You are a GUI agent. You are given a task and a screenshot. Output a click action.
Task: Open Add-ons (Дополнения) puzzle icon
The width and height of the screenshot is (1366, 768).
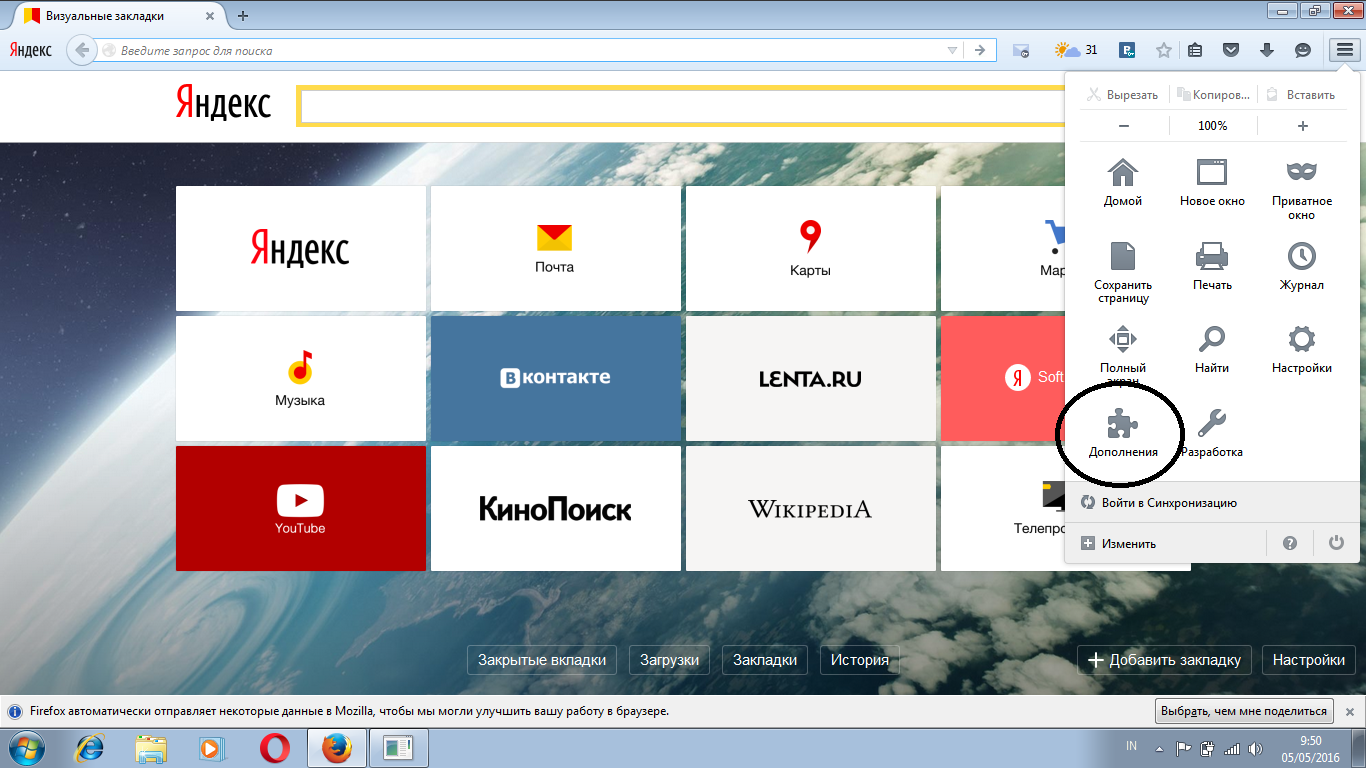[x=1123, y=423]
